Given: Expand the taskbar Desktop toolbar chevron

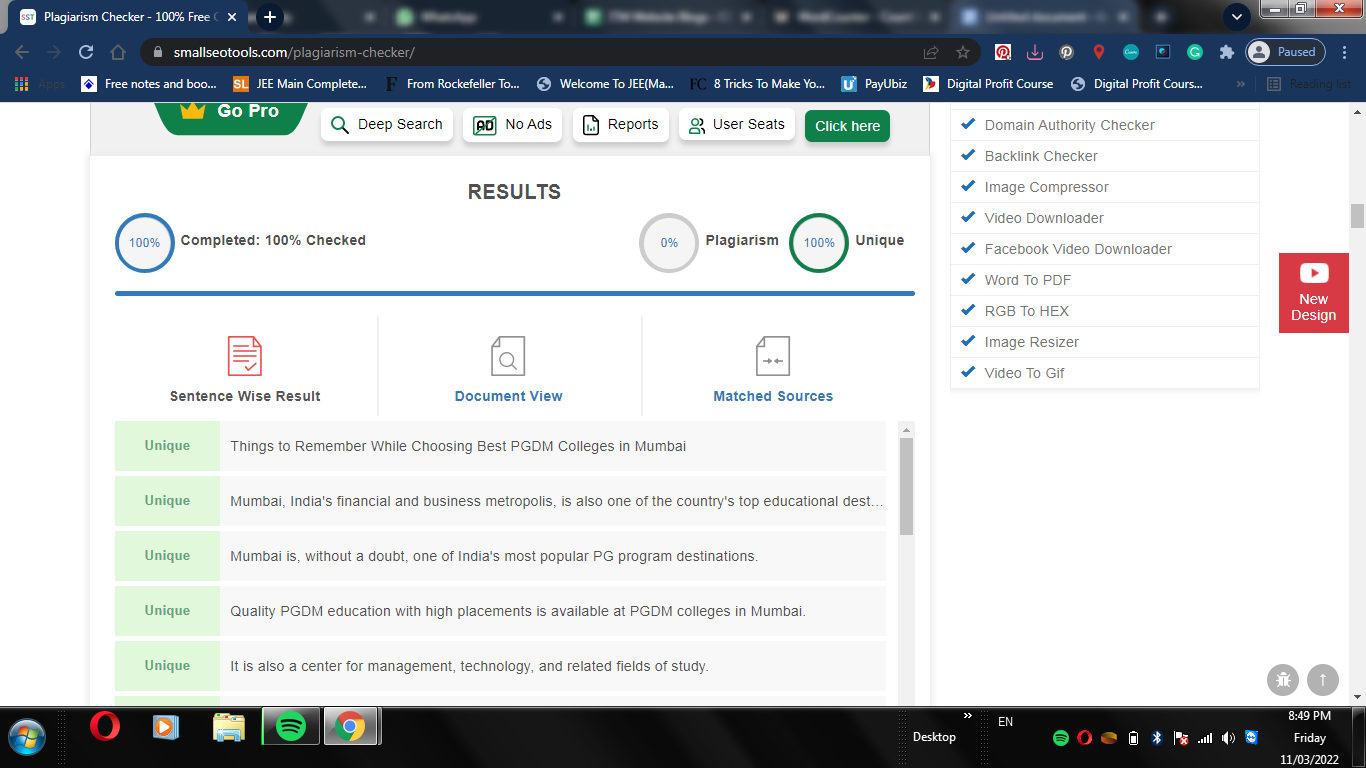Looking at the screenshot, I should click(x=967, y=716).
